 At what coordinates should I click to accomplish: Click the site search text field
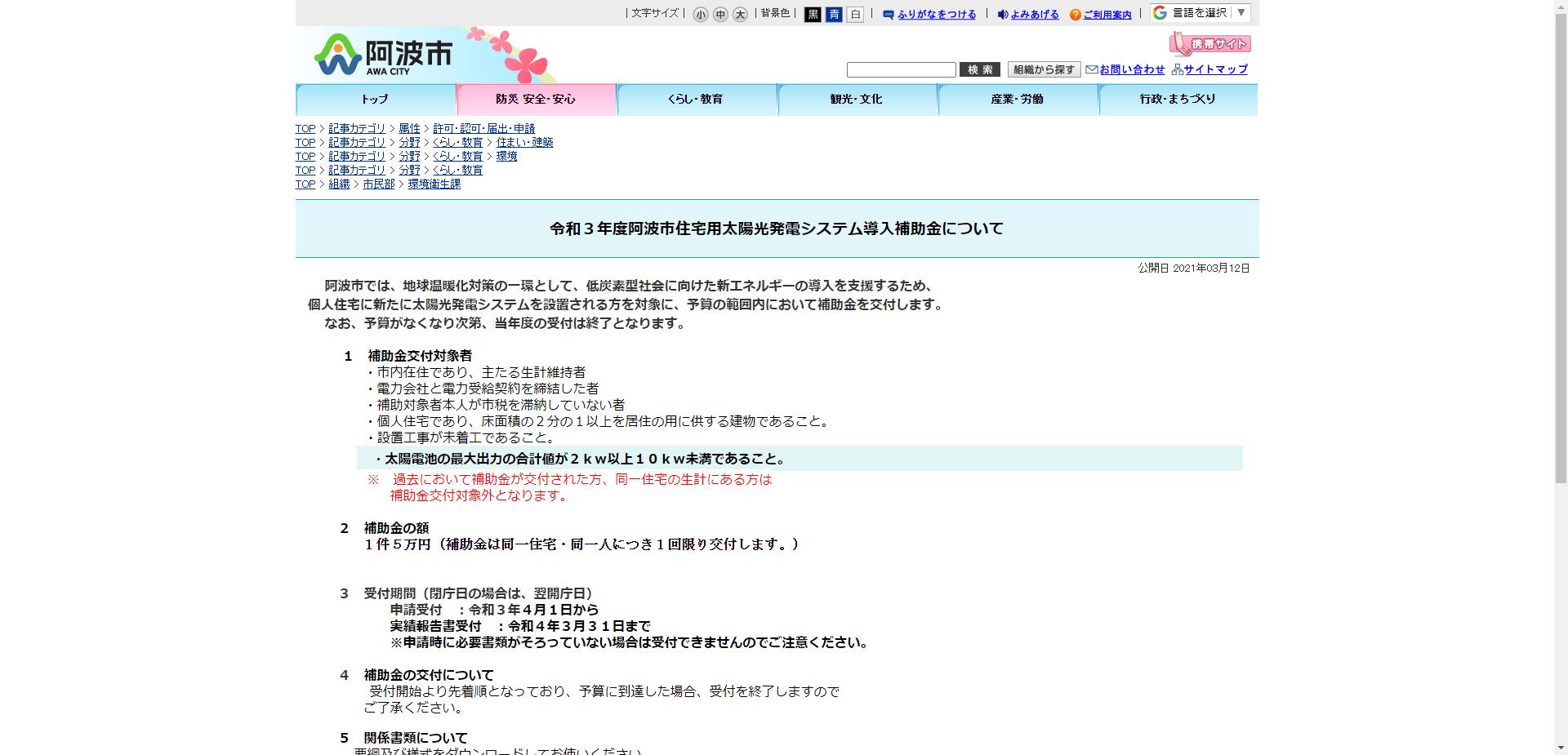click(x=901, y=70)
